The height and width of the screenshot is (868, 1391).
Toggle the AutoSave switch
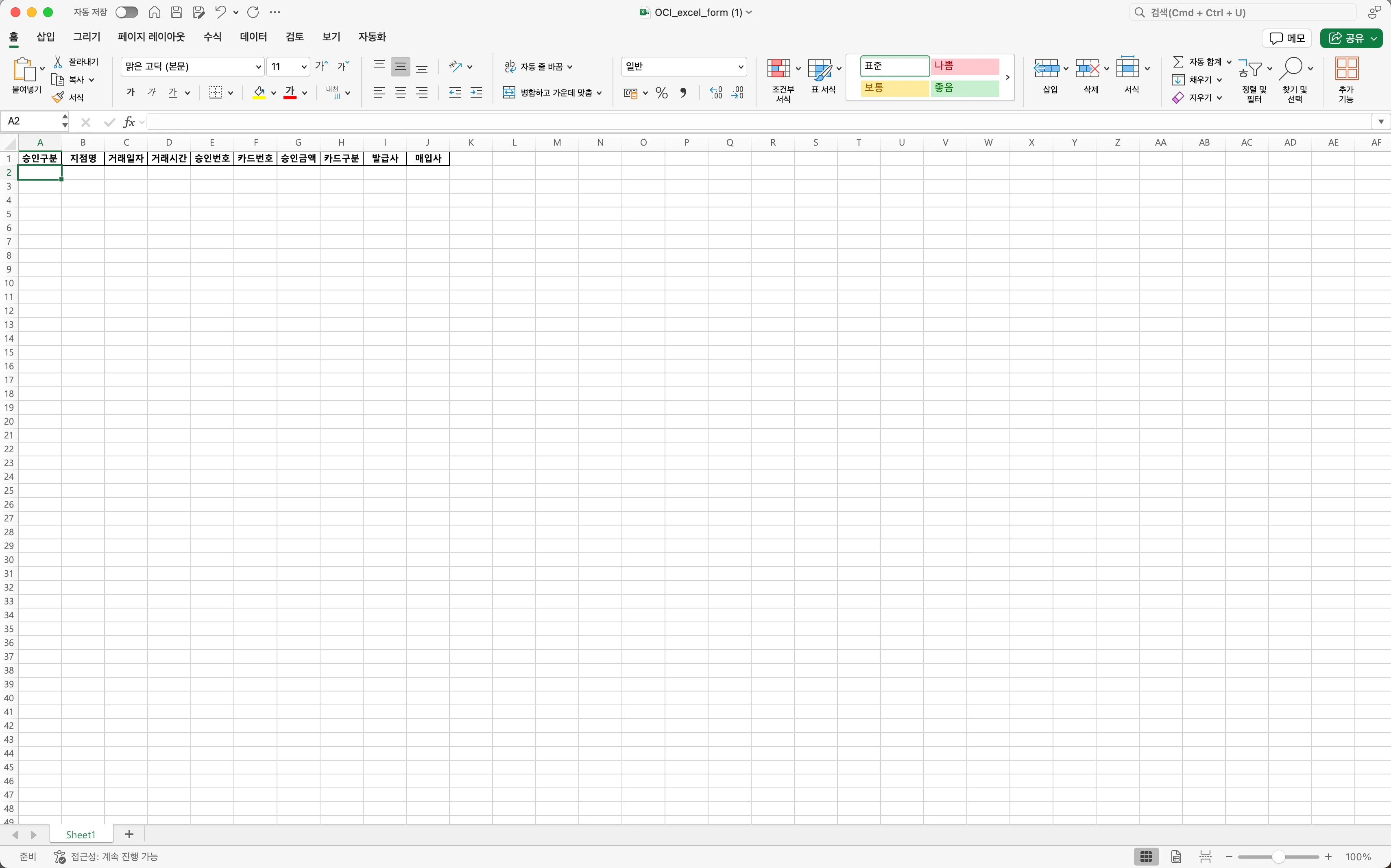click(x=126, y=12)
